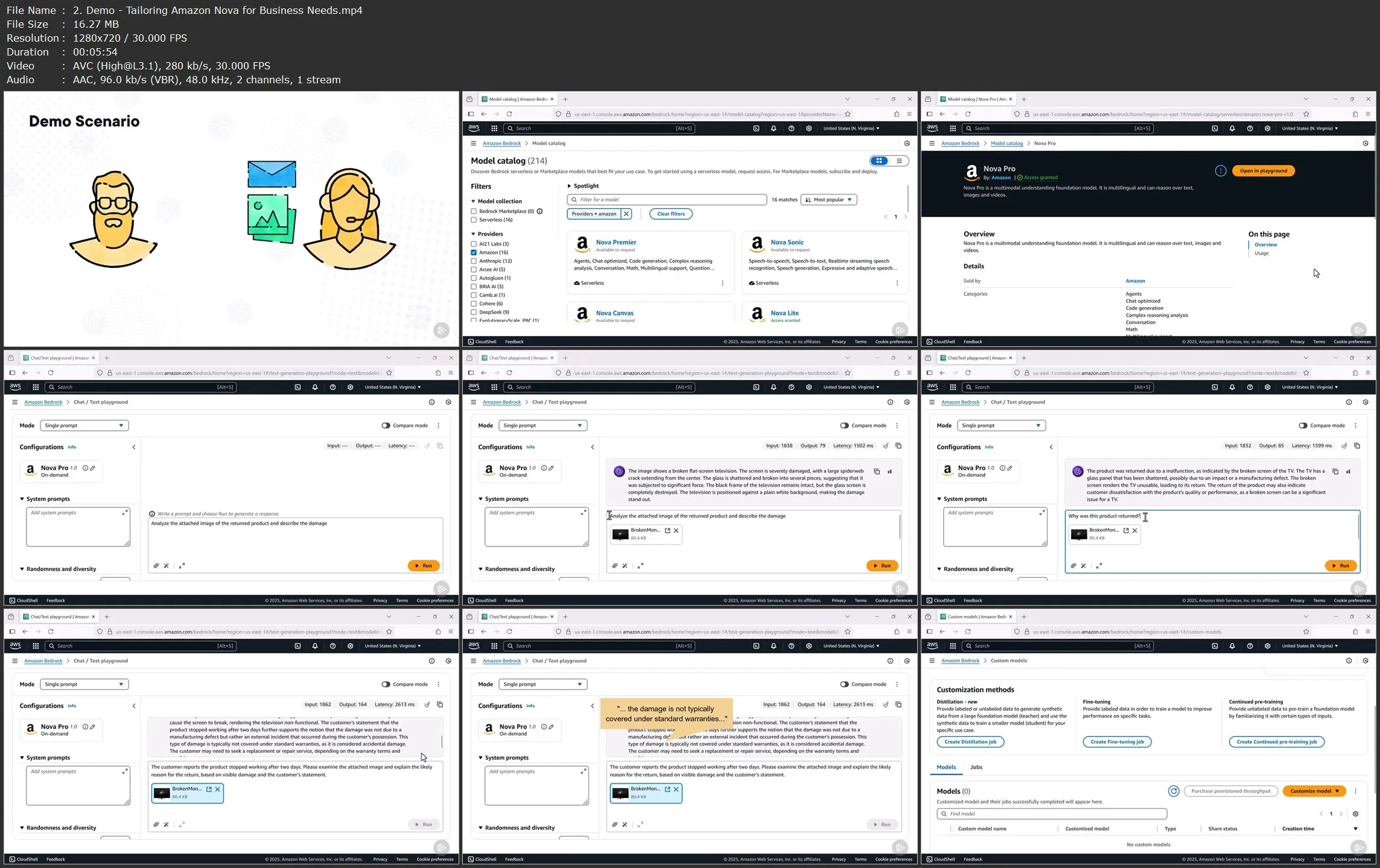This screenshot has width=1380, height=868.
Task: Open the Customize model dropdown button
Action: tap(1314, 791)
